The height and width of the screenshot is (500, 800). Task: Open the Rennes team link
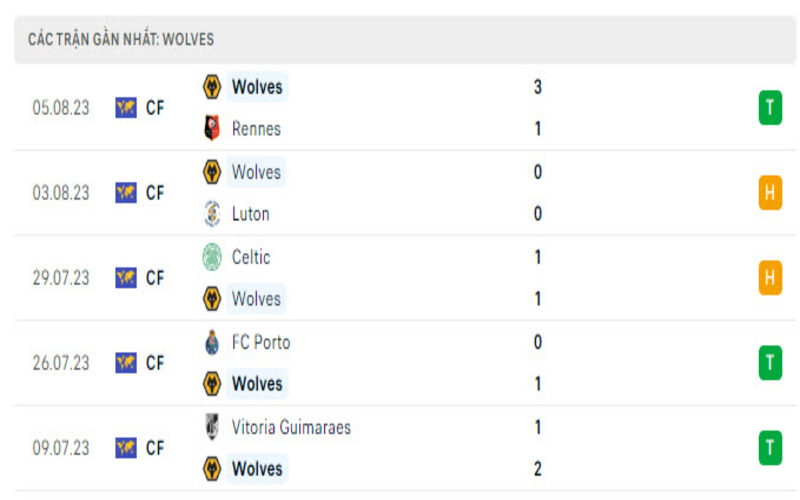click(256, 129)
